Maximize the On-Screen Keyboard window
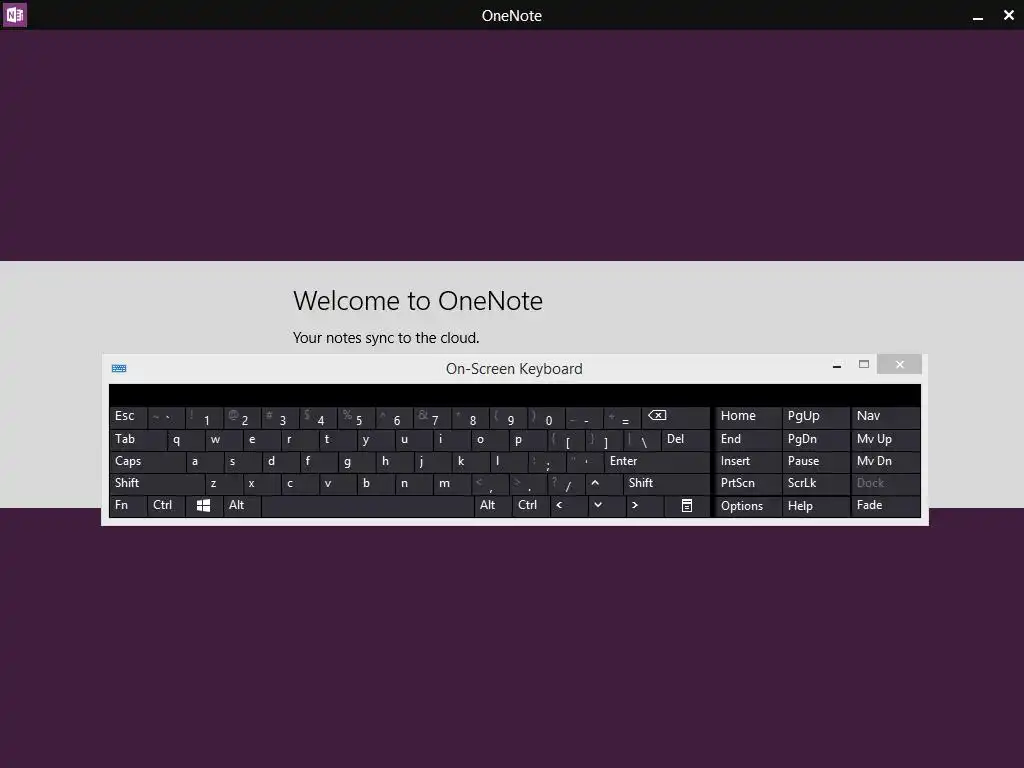The height and width of the screenshot is (768, 1024). coord(863,364)
